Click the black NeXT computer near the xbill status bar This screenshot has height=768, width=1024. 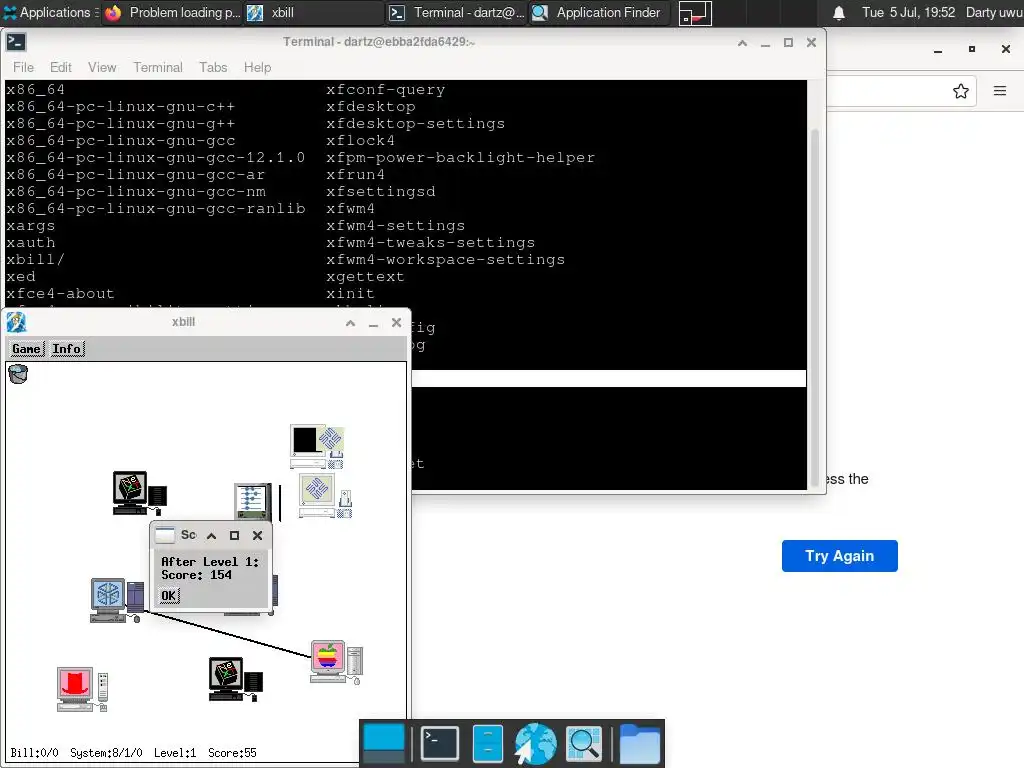click(236, 679)
